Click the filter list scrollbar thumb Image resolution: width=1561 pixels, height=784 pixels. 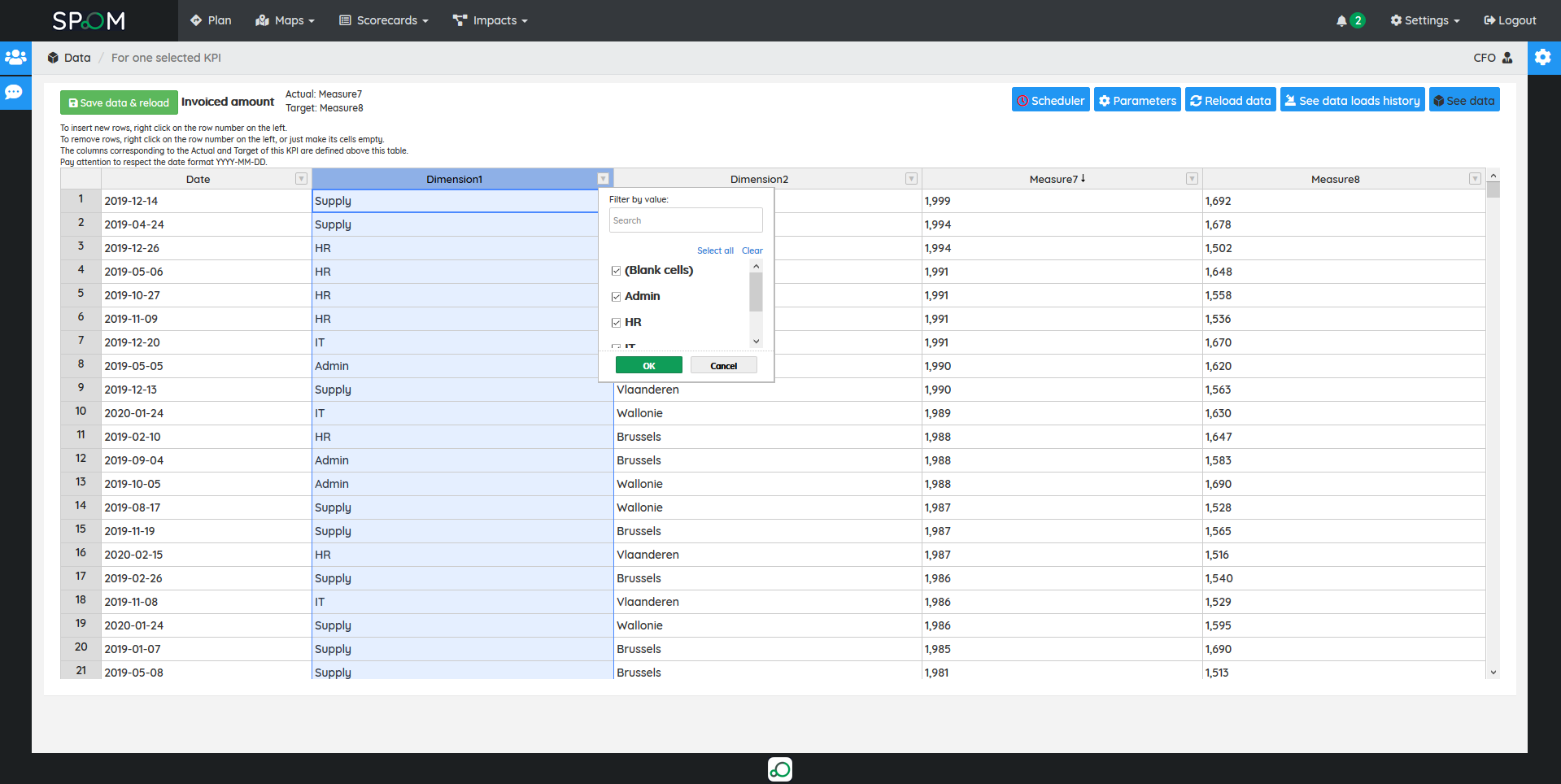[756, 291]
